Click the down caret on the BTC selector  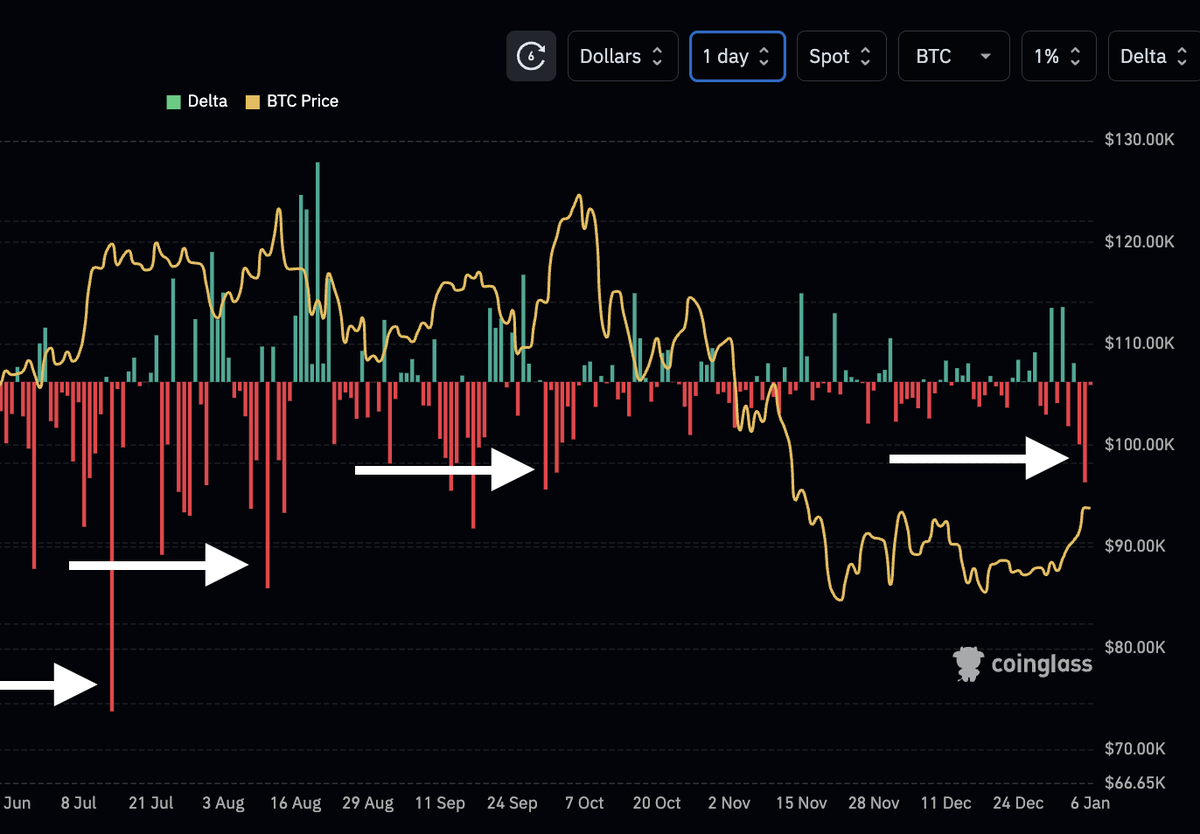[x=984, y=57]
